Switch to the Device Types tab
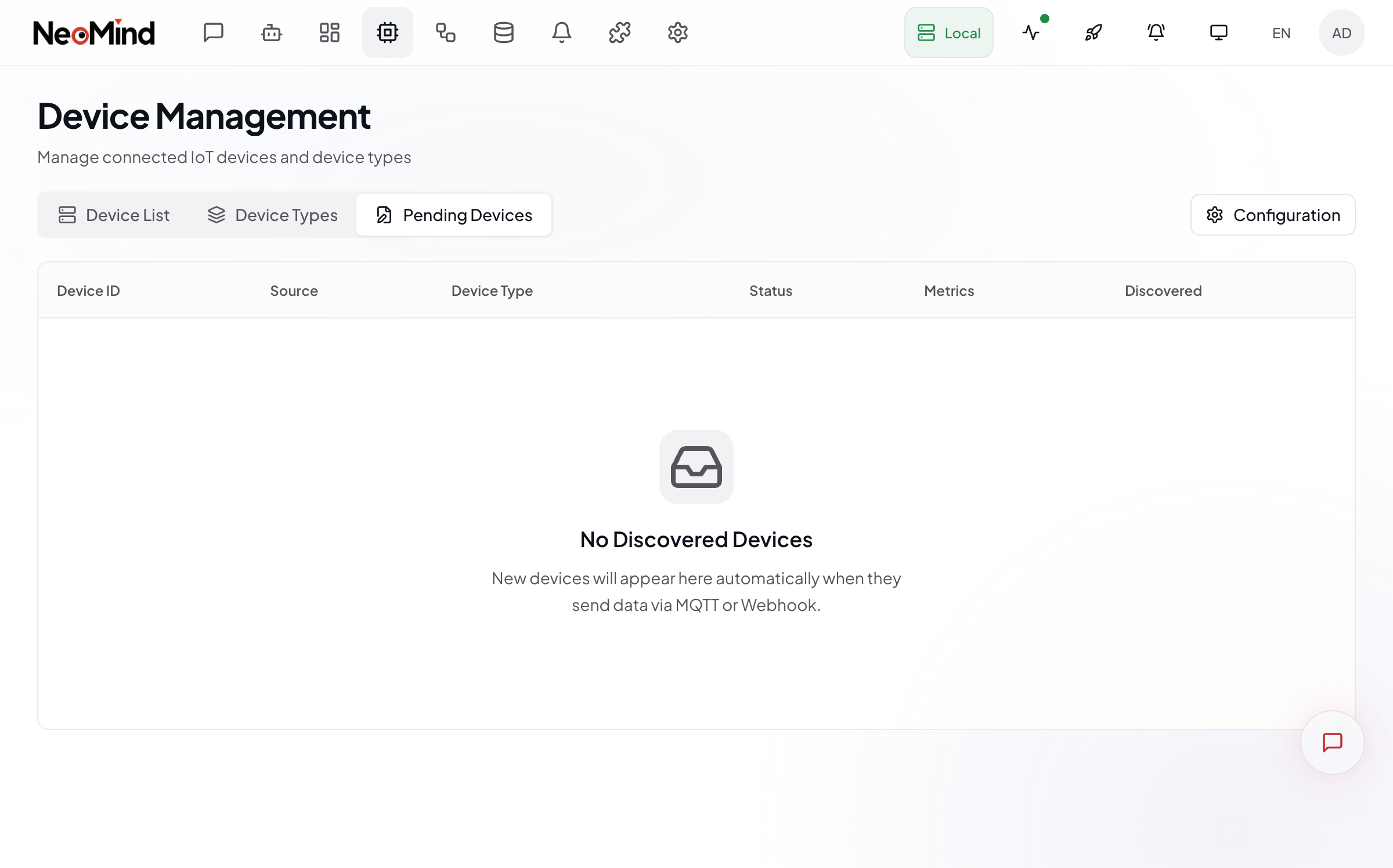Screen dimensions: 1393x868 [273, 215]
